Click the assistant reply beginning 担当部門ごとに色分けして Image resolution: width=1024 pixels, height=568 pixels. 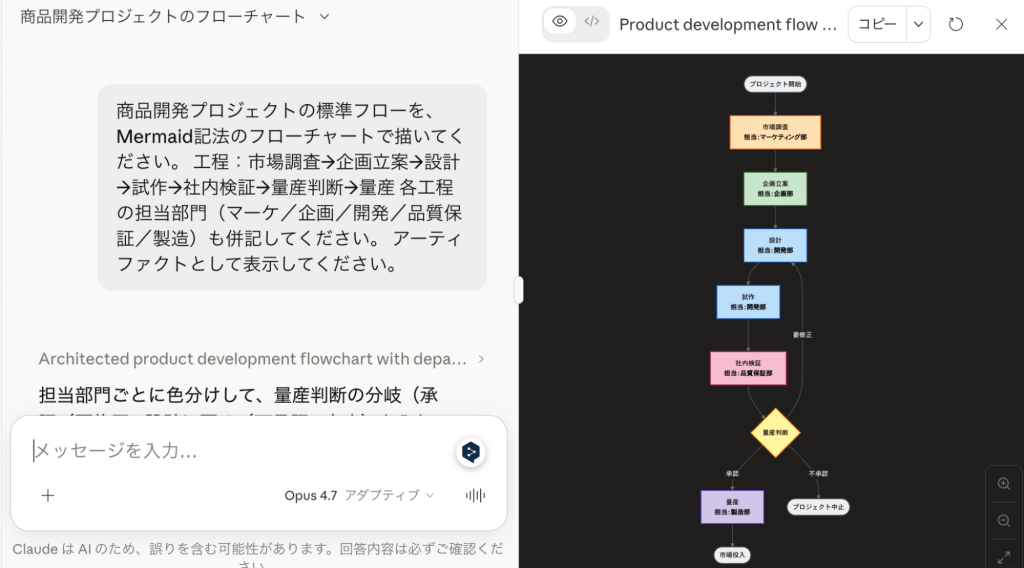click(x=238, y=395)
